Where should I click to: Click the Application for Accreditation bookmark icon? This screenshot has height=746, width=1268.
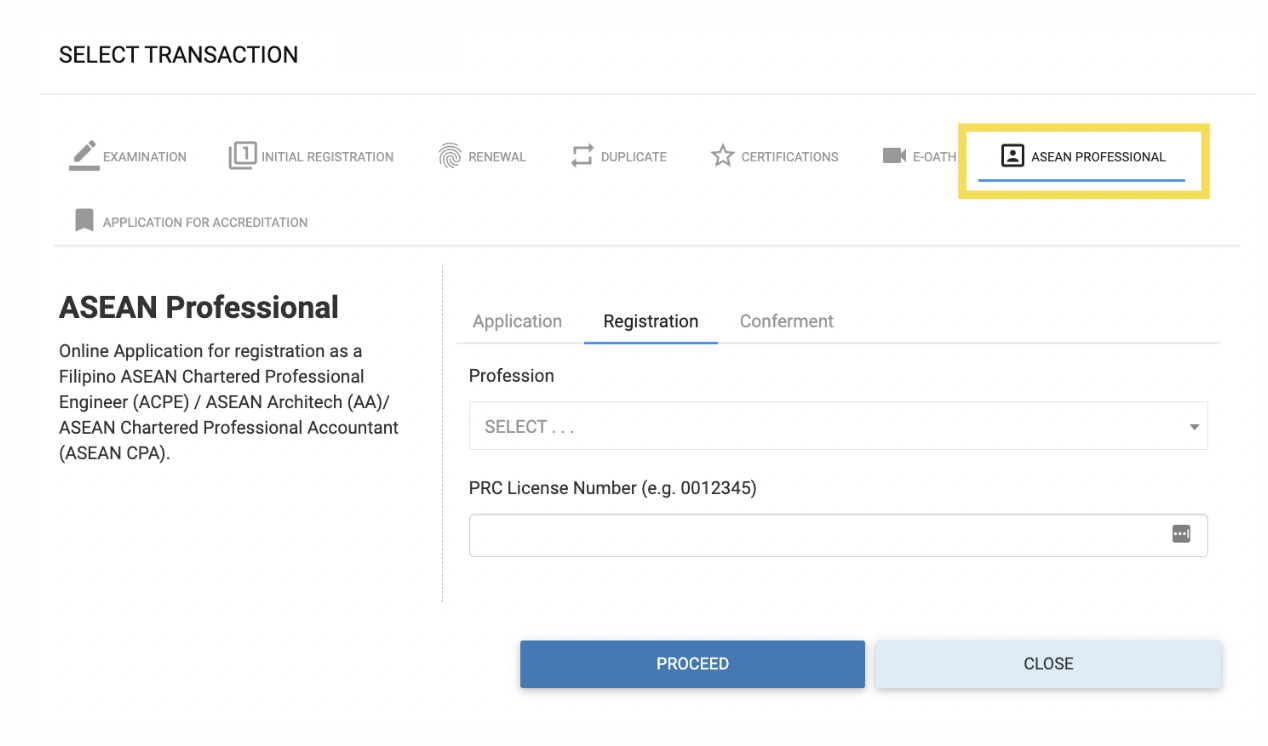coord(84,219)
